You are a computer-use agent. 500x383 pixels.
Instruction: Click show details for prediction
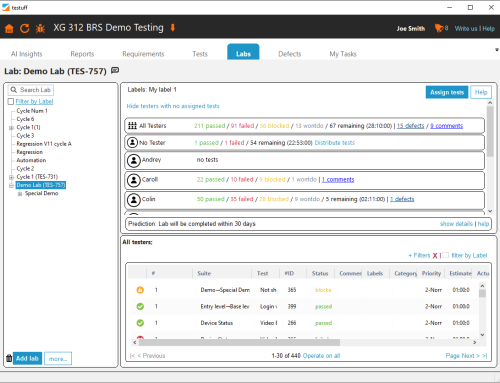tap(456, 224)
